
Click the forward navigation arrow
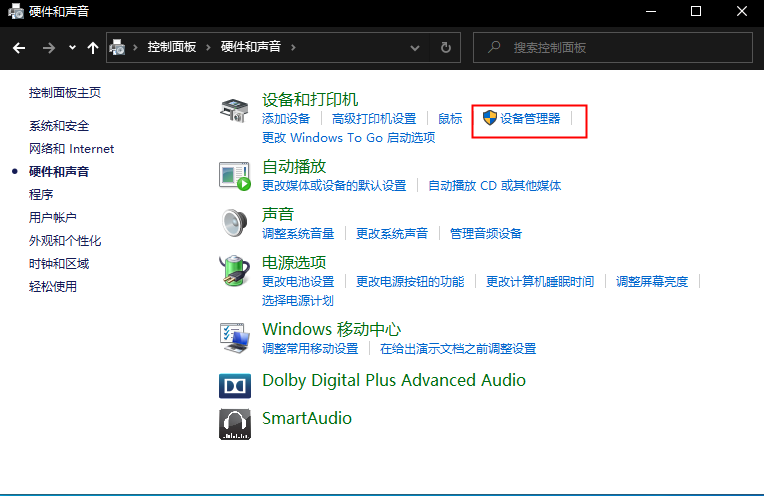click(48, 48)
